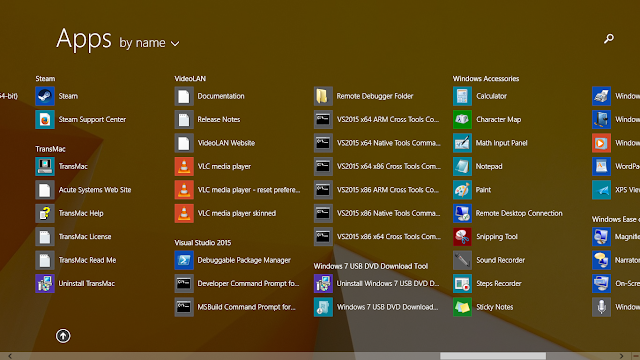Open the On-Screen Keyboard icon

click(602, 284)
